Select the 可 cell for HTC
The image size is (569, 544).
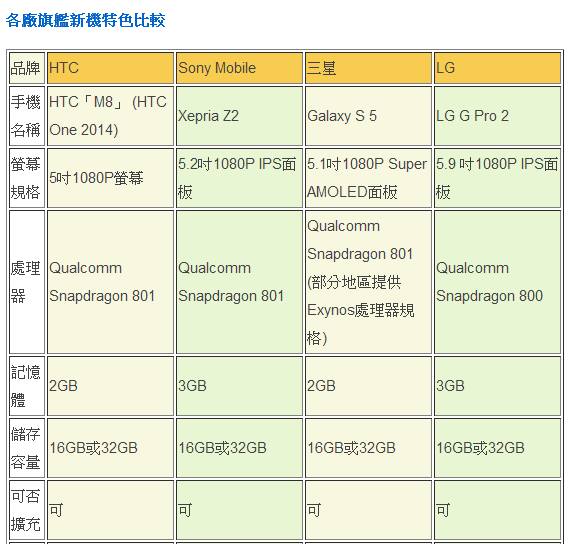110,510
